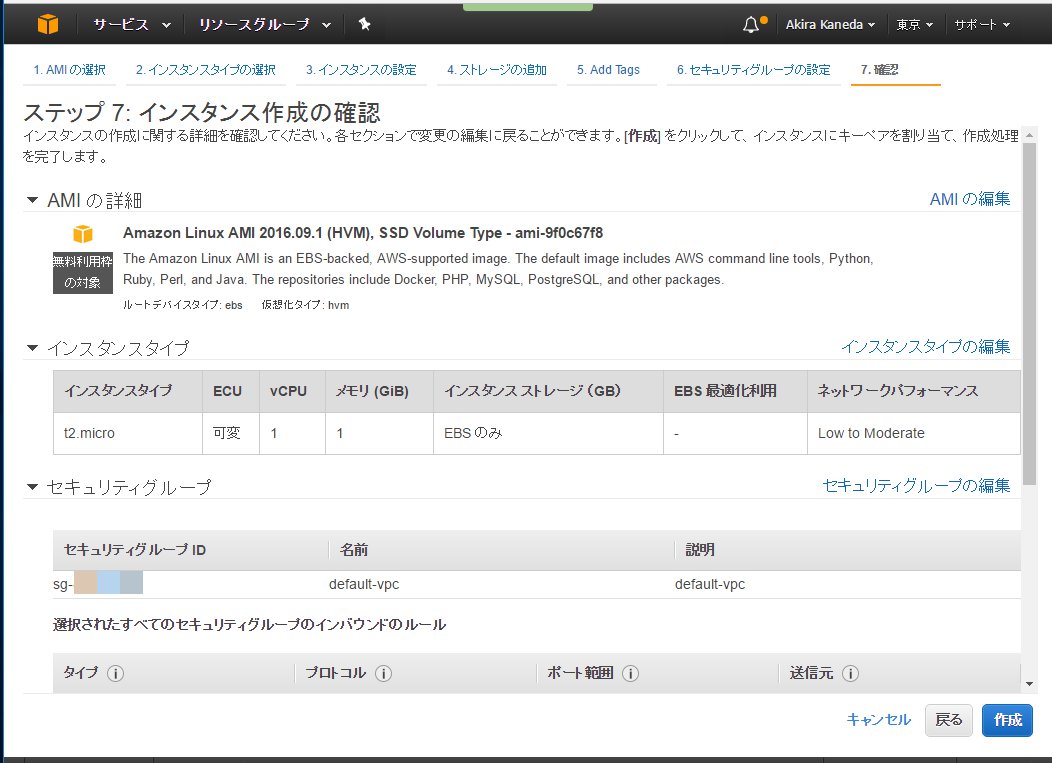Collapse the インスタンスタイプ section
1052x763 pixels.
33,348
